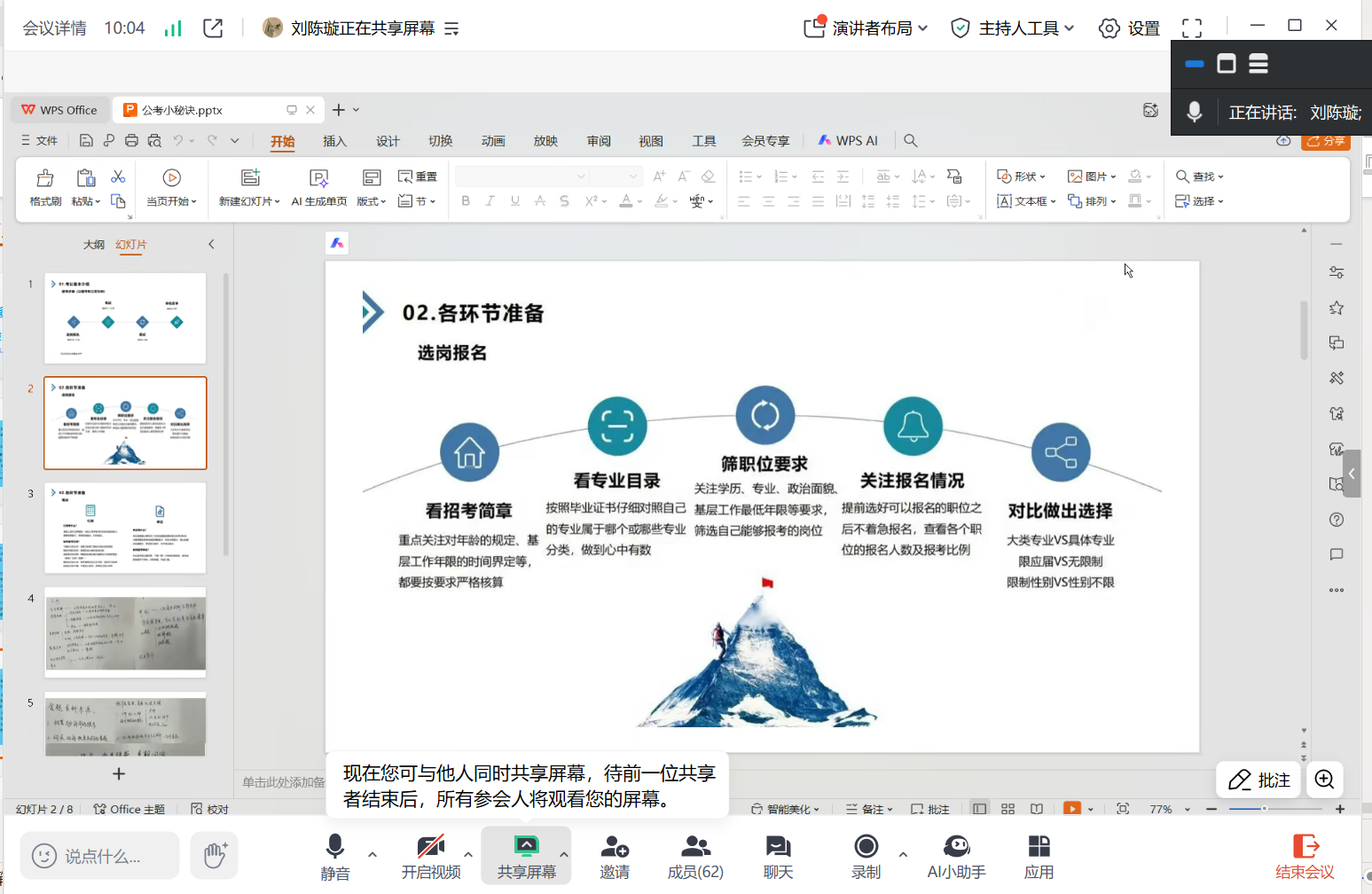
Task: Open the apps icon in meeting toolbar
Action: click(x=1039, y=847)
